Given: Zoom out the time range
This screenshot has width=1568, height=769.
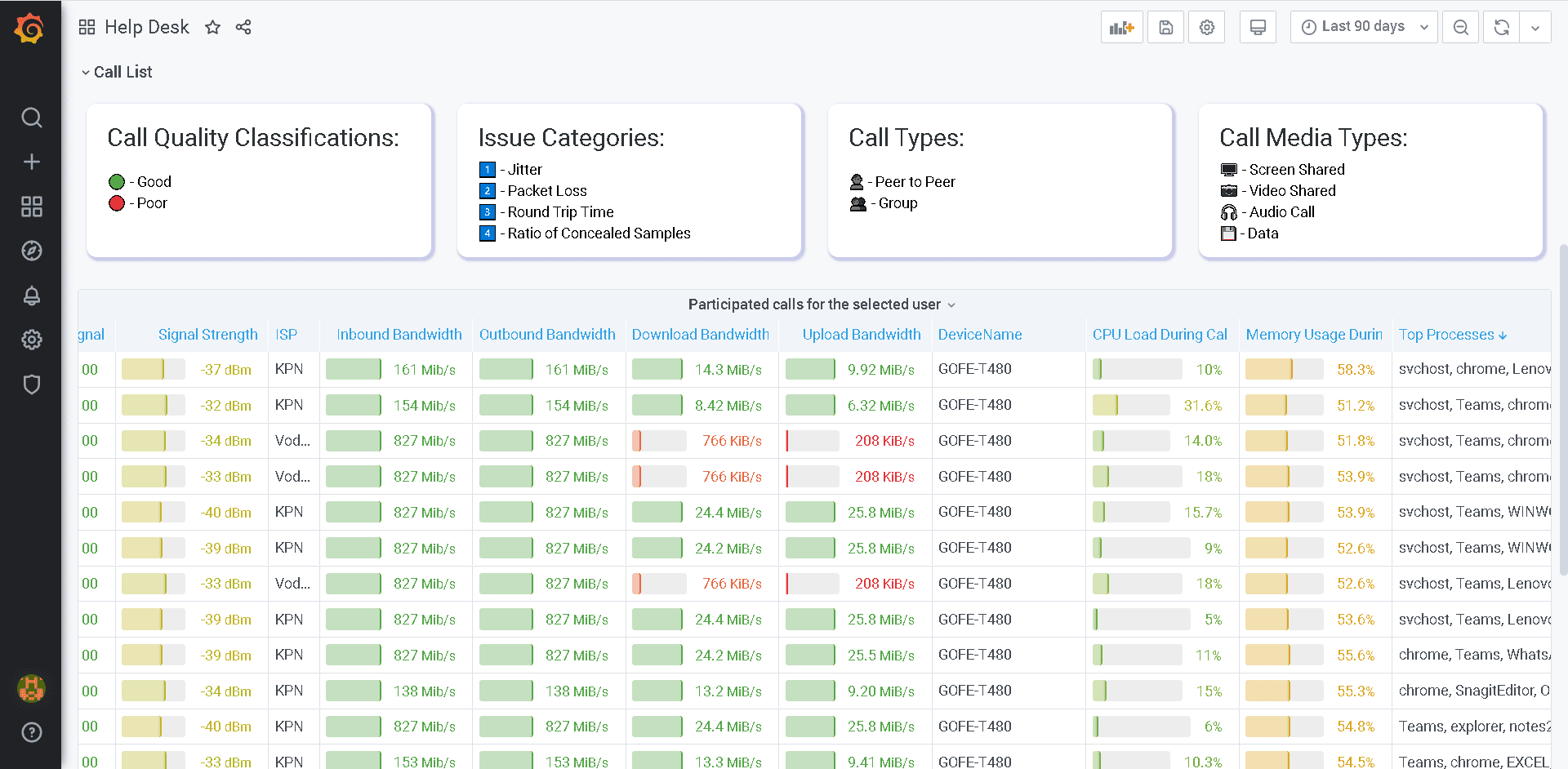Looking at the screenshot, I should 1460,27.
